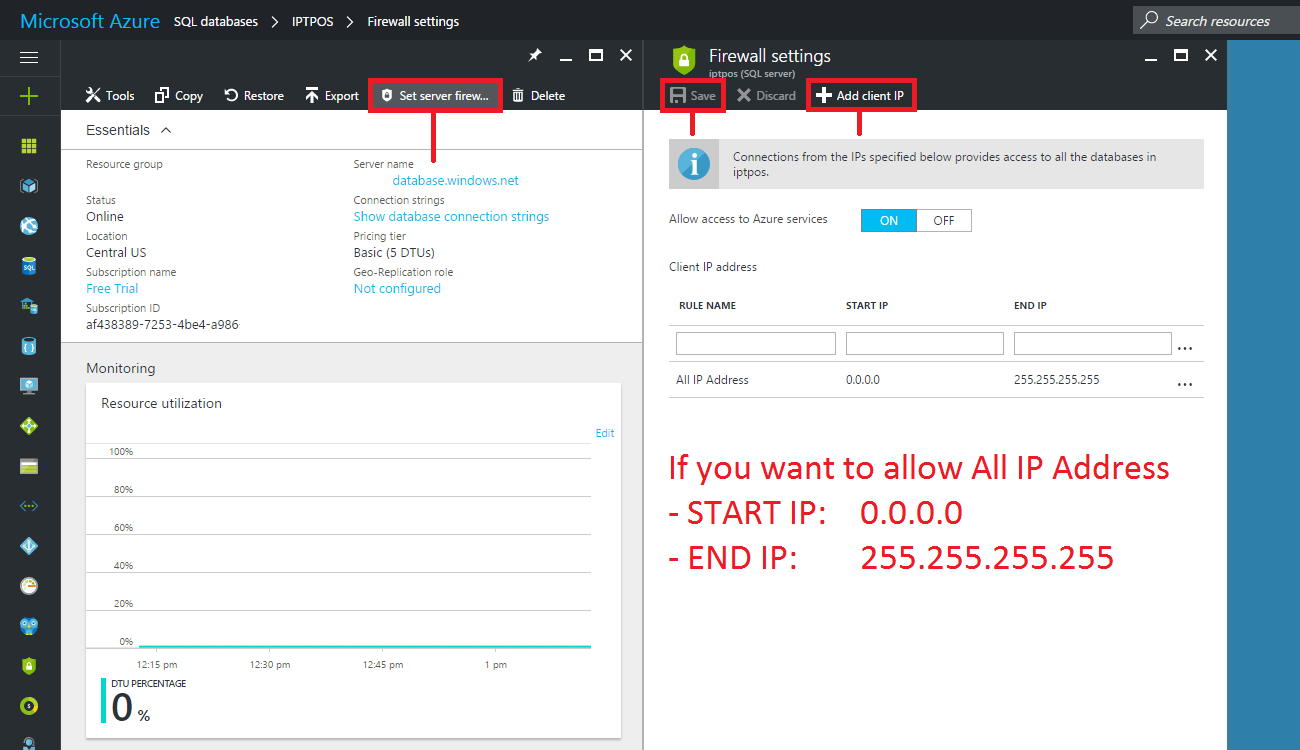This screenshot has width=1300, height=750.
Task: Collapse the Essentials section chevron
Action: (x=166, y=130)
